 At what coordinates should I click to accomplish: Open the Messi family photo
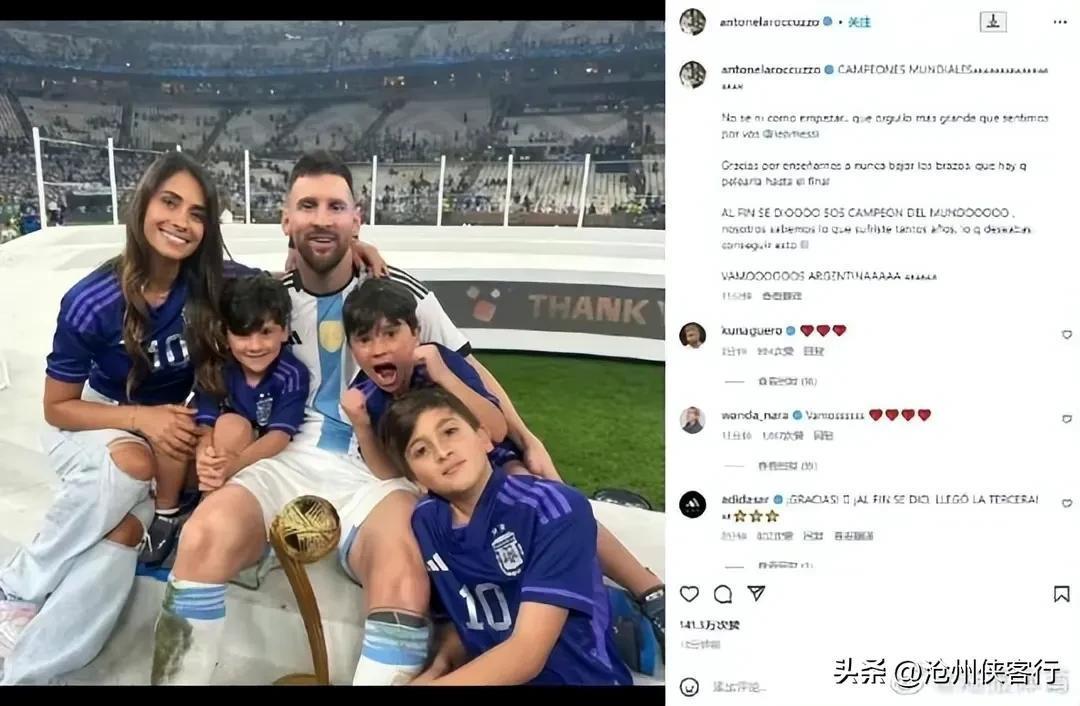point(332,353)
